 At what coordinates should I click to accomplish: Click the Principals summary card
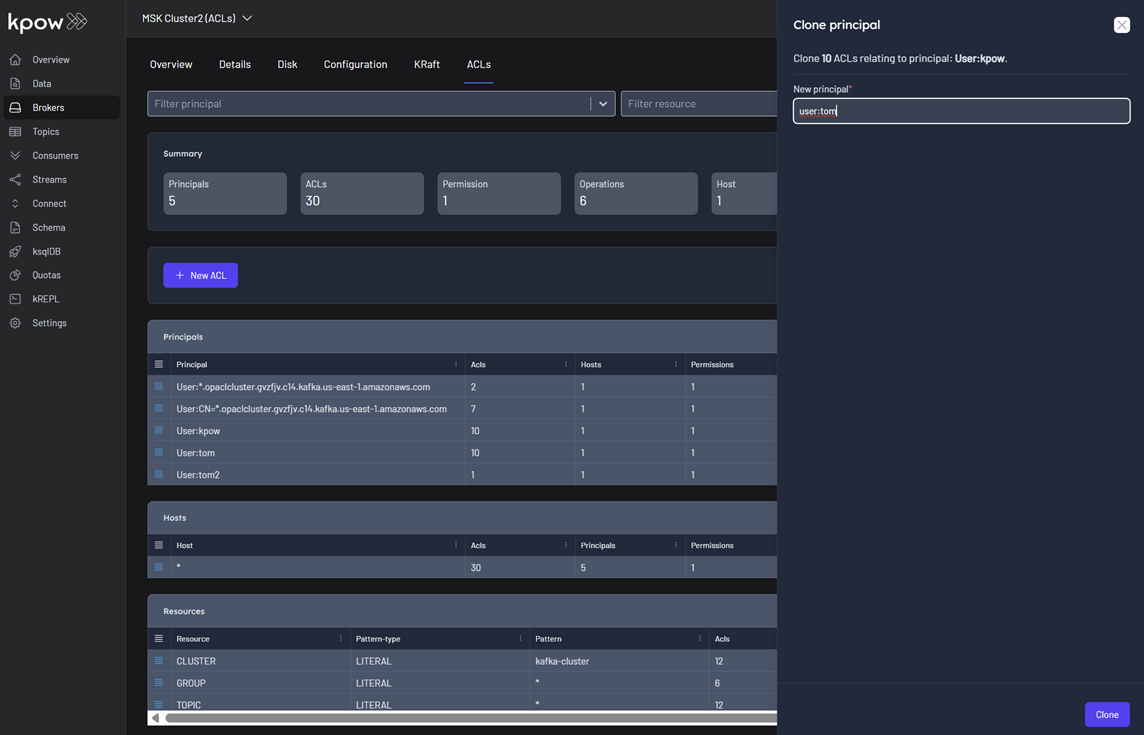(x=225, y=193)
